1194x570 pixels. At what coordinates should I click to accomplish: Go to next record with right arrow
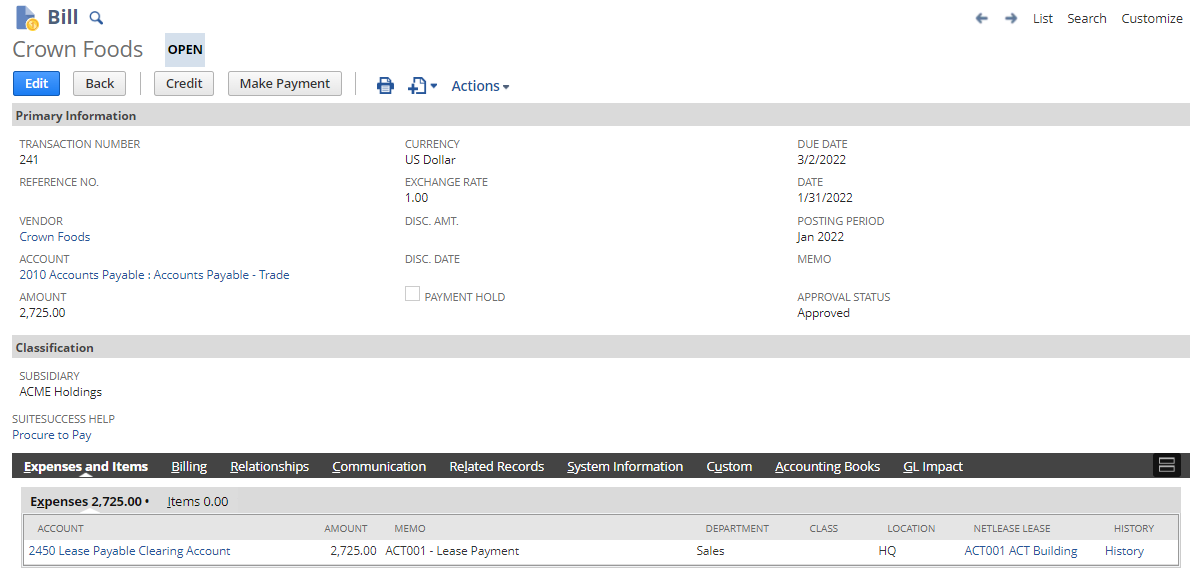point(1010,18)
